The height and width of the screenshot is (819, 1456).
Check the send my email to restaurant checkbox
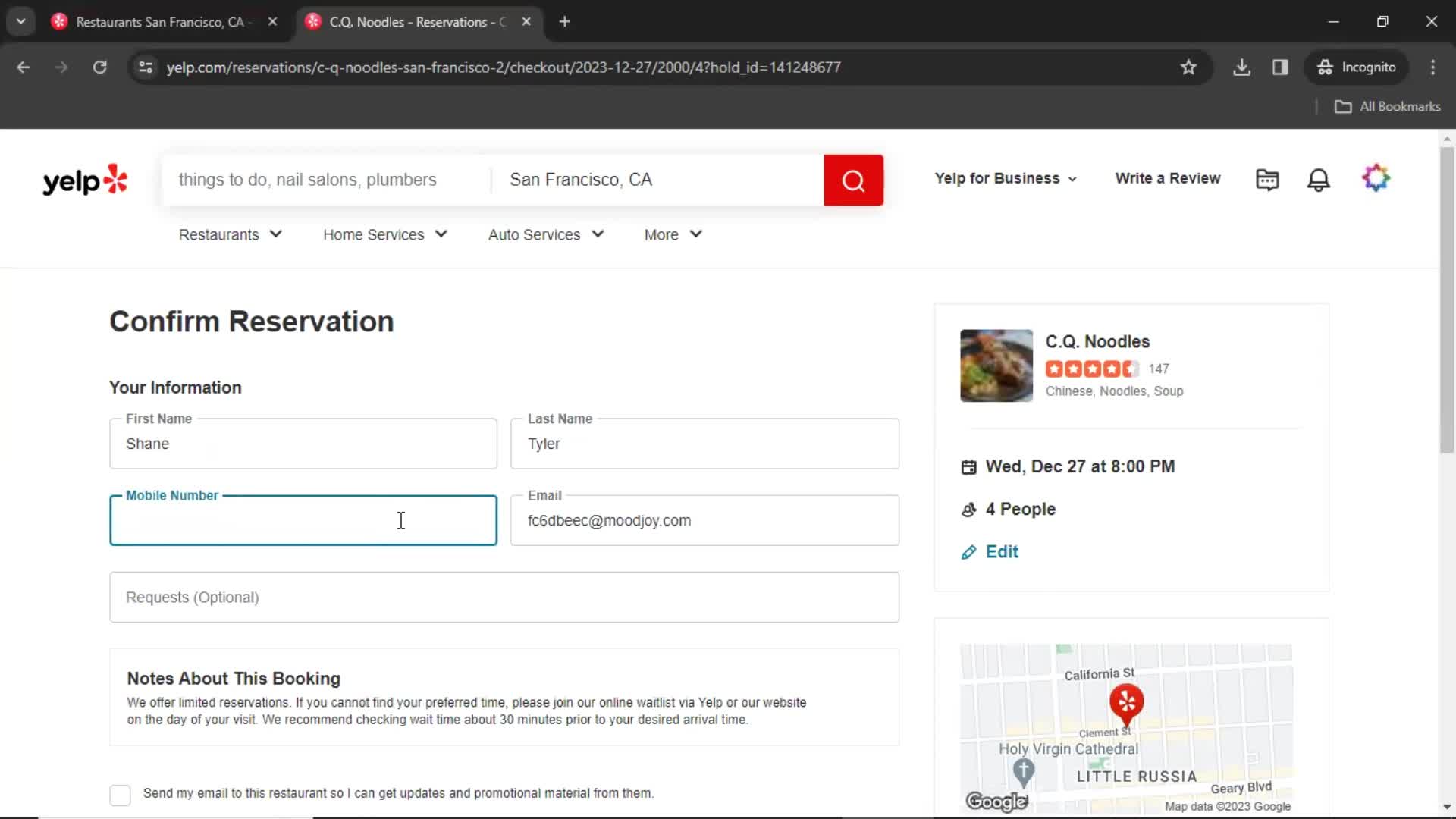120,795
